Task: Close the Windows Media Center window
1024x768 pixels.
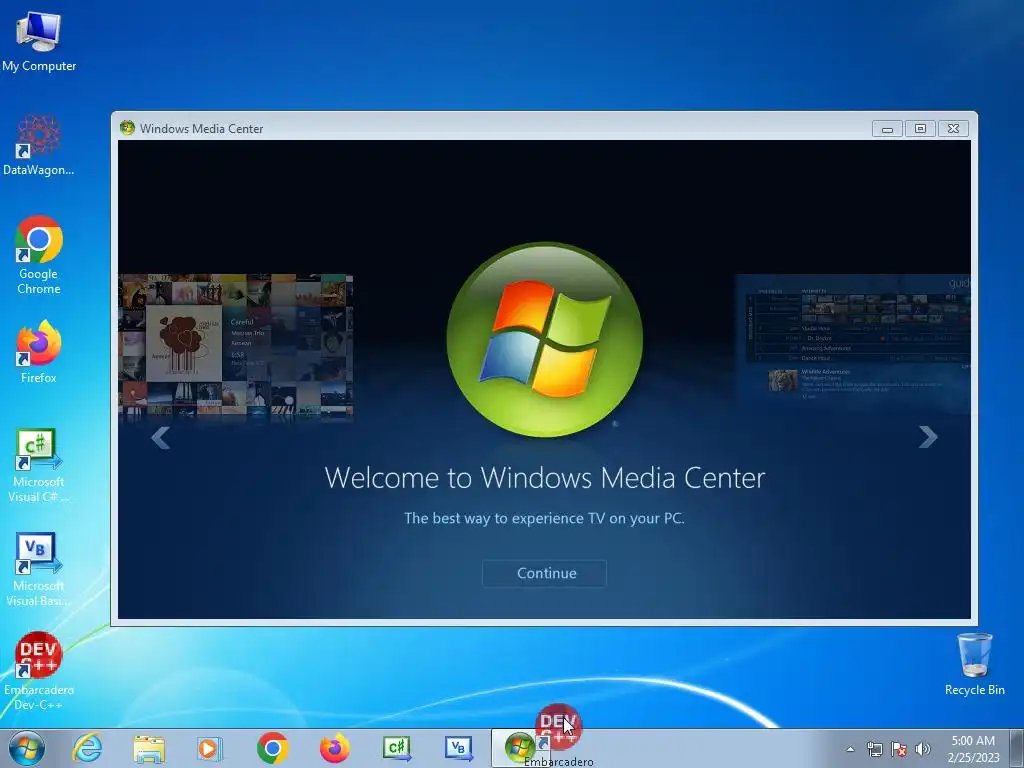Action: pos(953,129)
